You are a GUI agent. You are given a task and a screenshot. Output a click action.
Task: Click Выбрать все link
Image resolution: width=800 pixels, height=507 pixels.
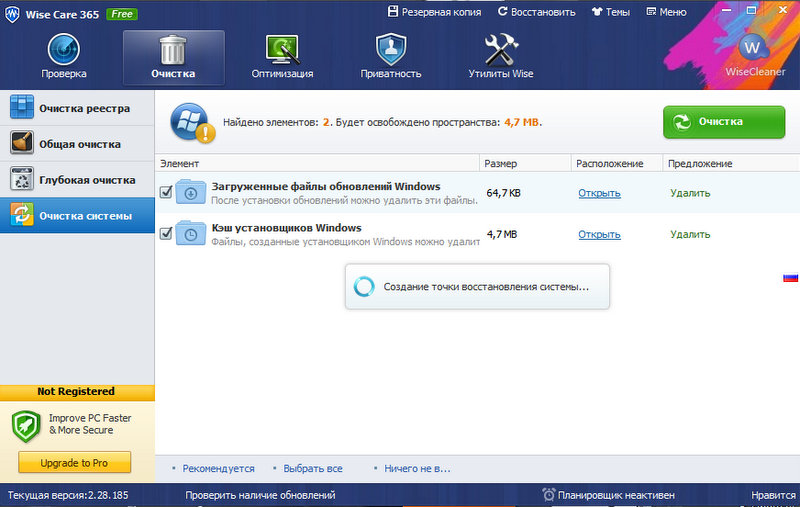coord(313,468)
